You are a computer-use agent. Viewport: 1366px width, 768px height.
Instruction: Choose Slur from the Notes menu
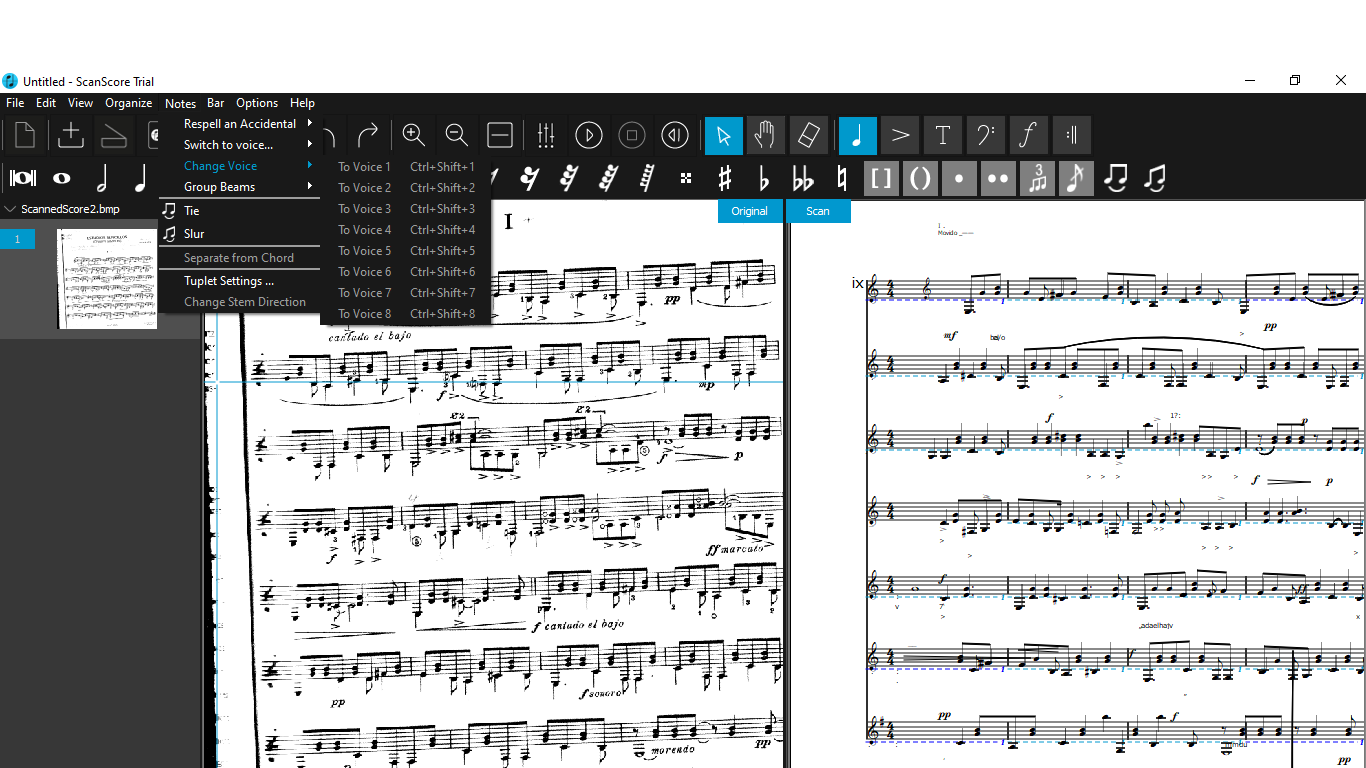240,234
